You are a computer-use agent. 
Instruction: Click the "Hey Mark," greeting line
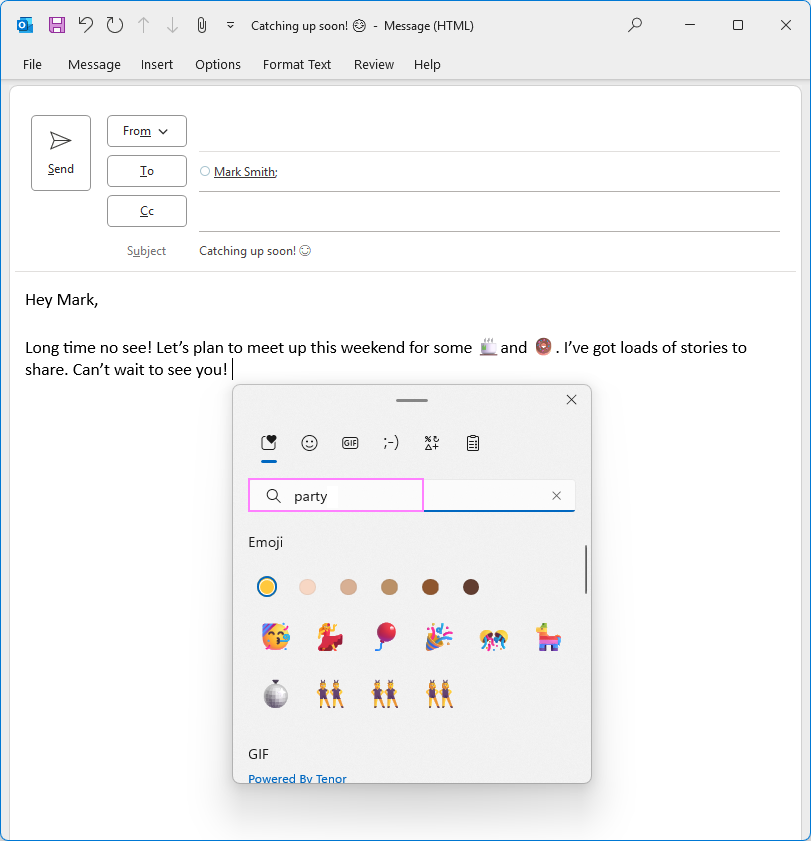(62, 300)
